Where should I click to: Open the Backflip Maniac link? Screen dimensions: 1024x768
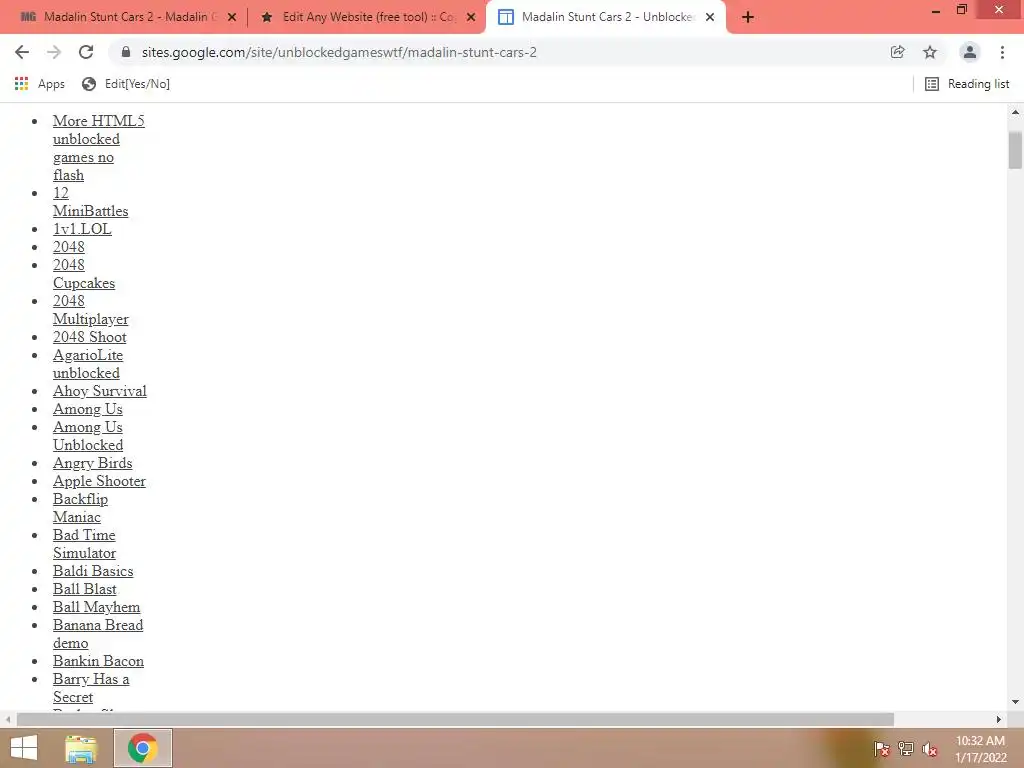point(80,508)
